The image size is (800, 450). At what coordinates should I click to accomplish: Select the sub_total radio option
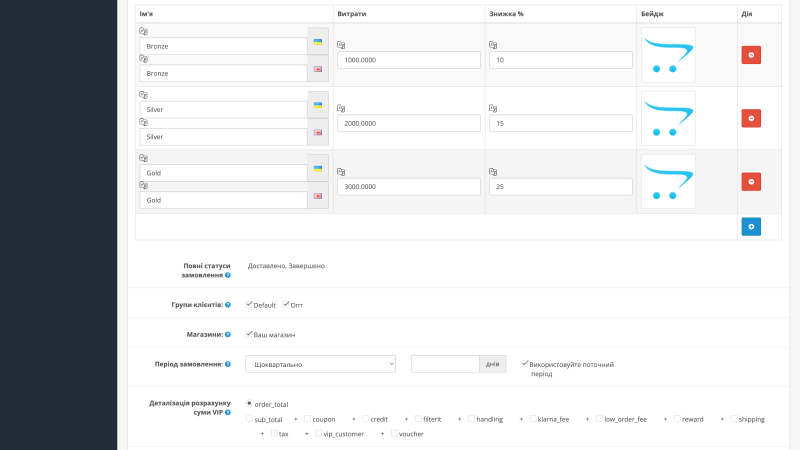(x=249, y=418)
